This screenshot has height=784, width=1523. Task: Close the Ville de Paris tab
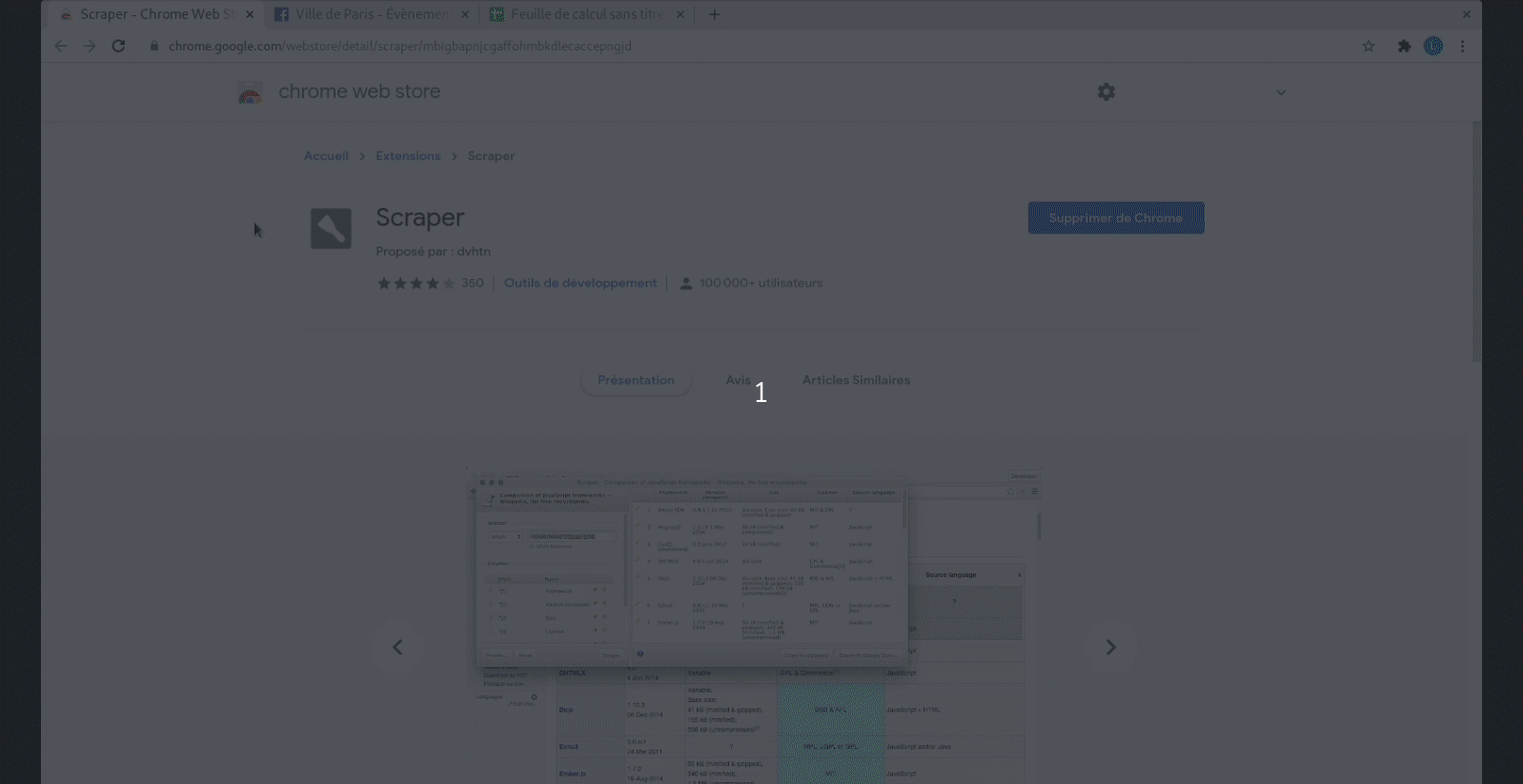tap(465, 14)
